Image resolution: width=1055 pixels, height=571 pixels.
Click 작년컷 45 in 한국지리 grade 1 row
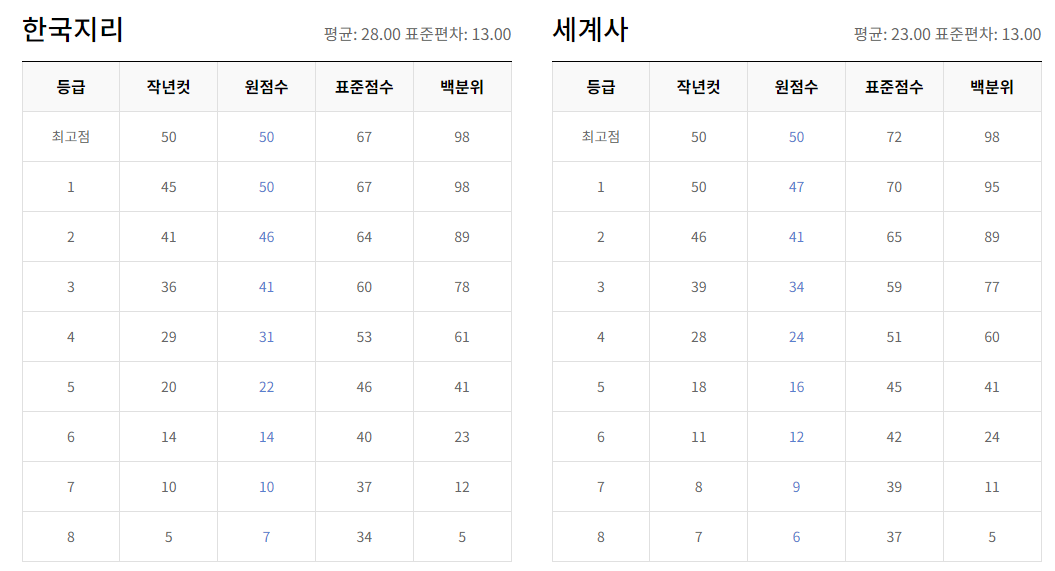[169, 187]
